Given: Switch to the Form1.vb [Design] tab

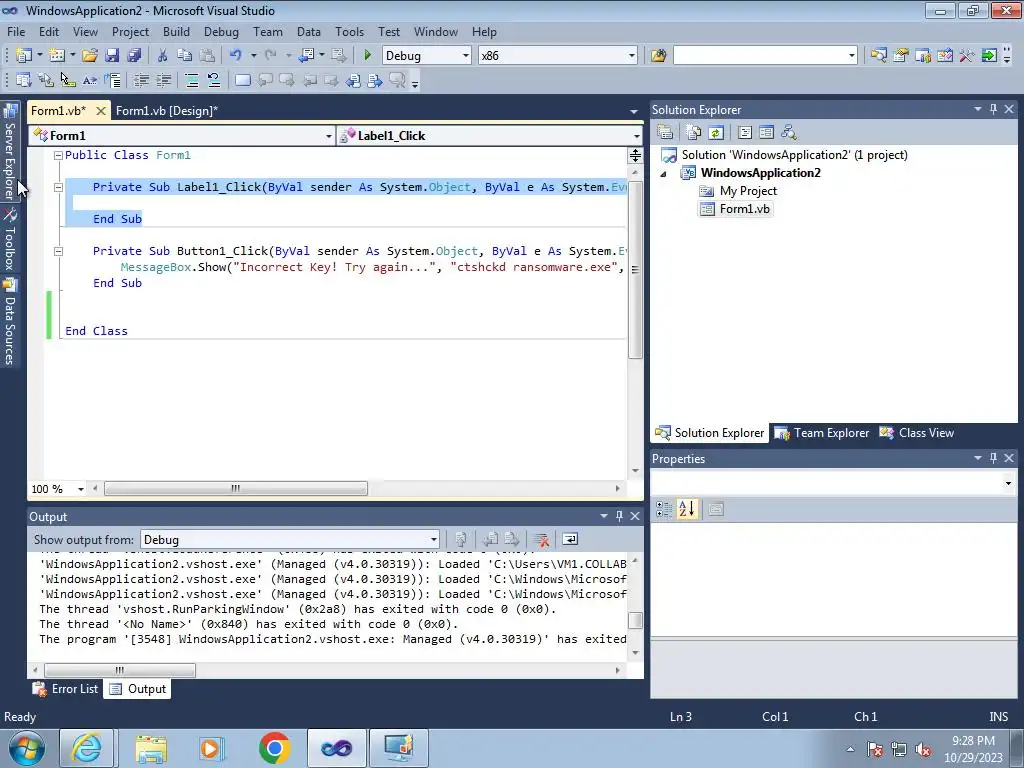Looking at the screenshot, I should pyautogui.click(x=167, y=110).
